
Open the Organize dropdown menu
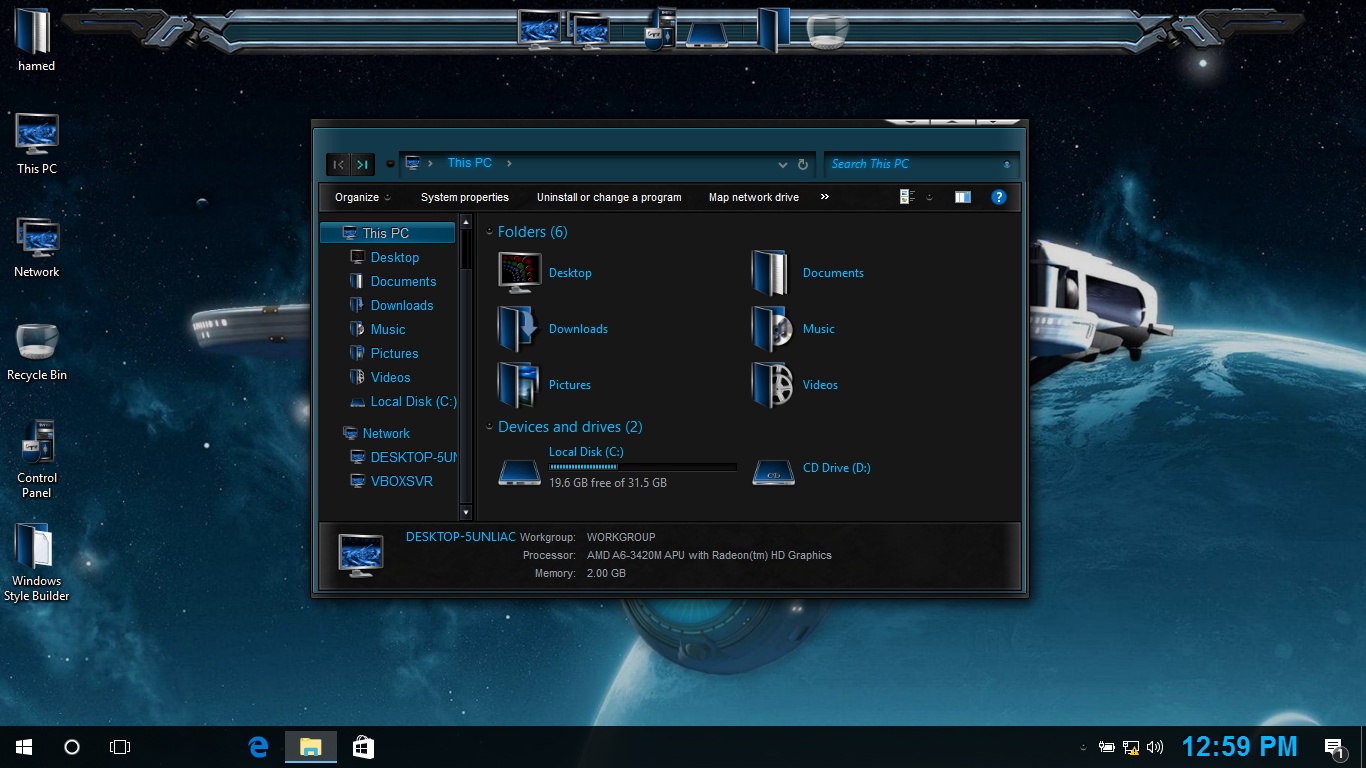pyautogui.click(x=362, y=197)
